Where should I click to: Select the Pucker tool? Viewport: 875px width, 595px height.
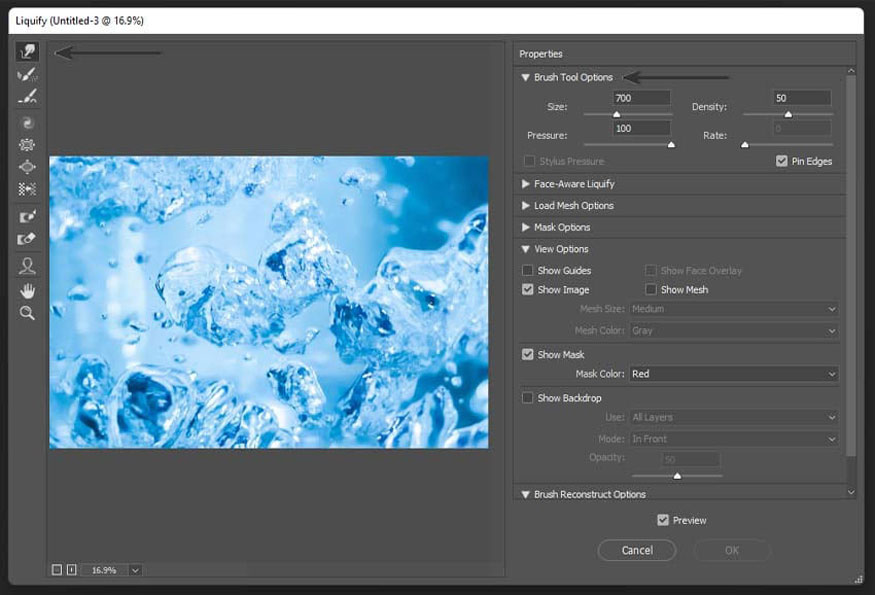(27, 145)
